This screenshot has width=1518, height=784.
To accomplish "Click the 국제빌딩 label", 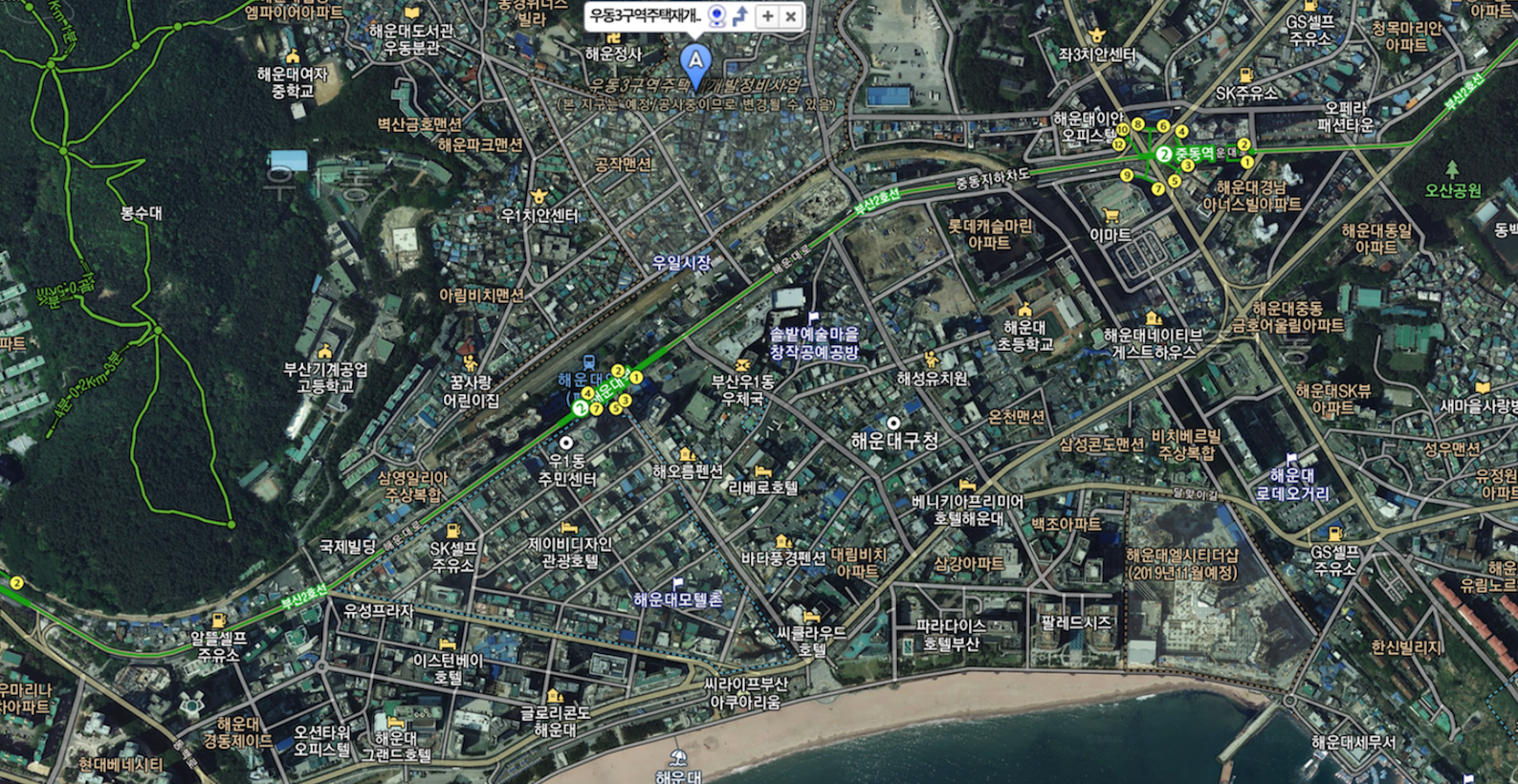I will click(347, 547).
